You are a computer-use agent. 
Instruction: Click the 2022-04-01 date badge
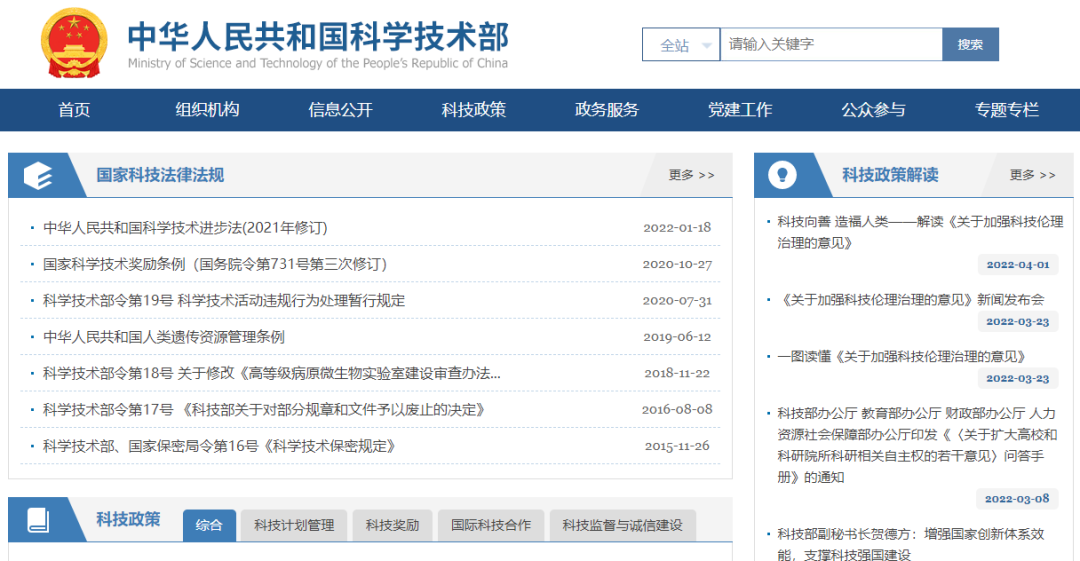pyautogui.click(x=1018, y=265)
